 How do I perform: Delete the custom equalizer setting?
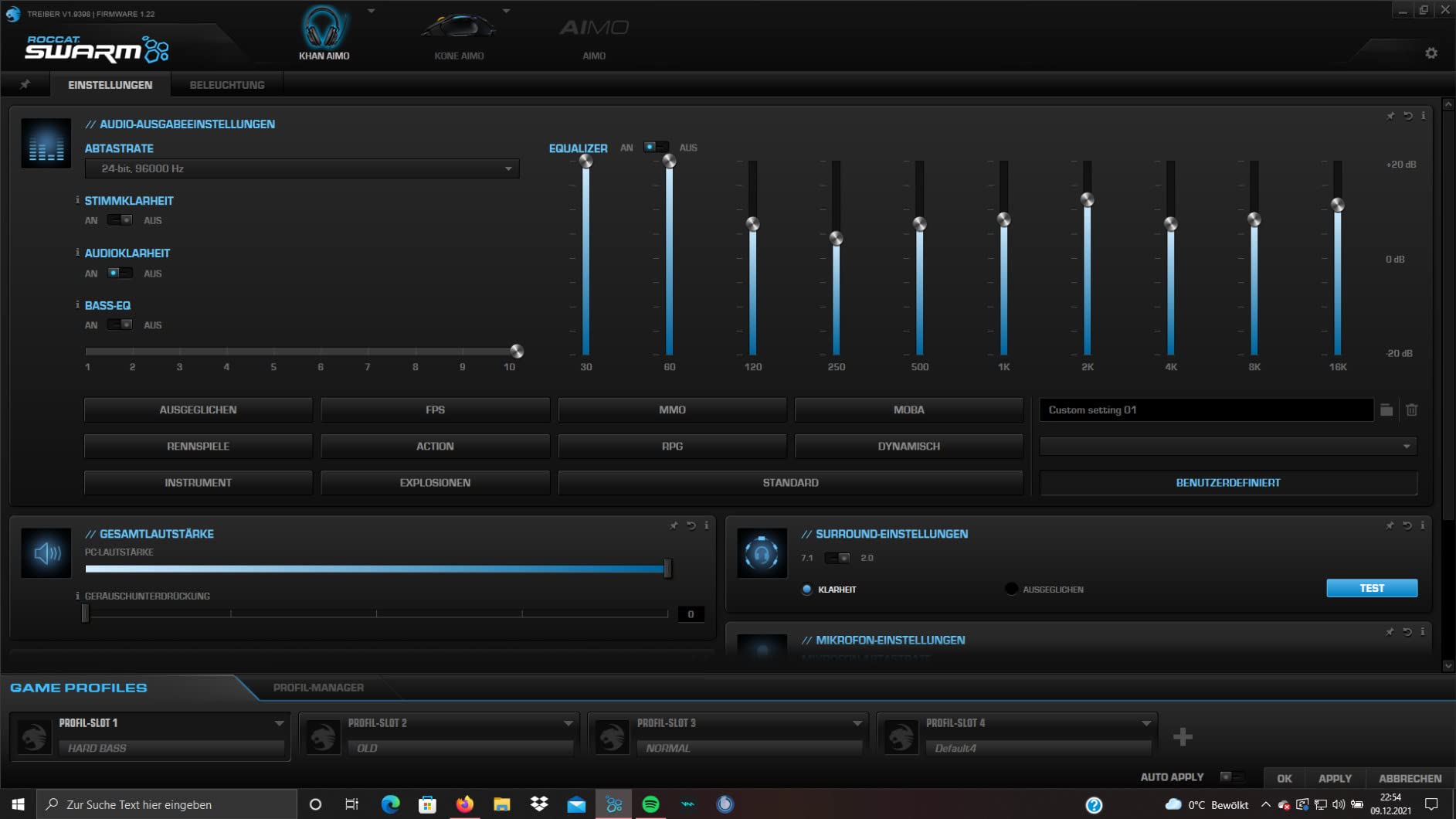point(1411,410)
